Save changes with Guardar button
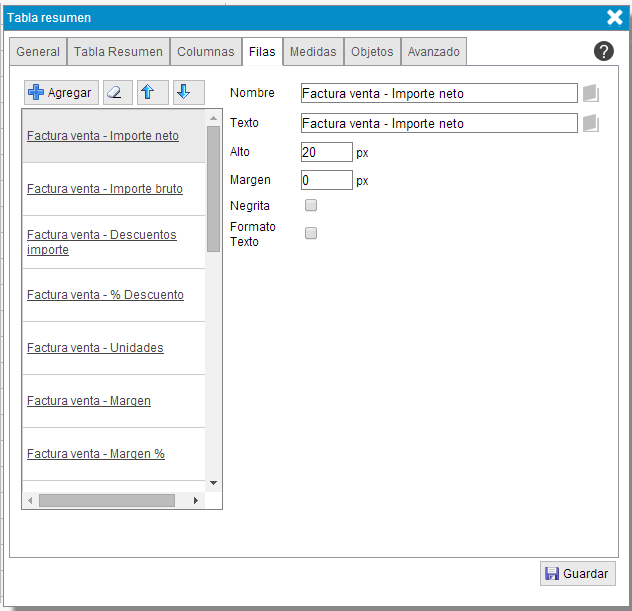 point(577,573)
